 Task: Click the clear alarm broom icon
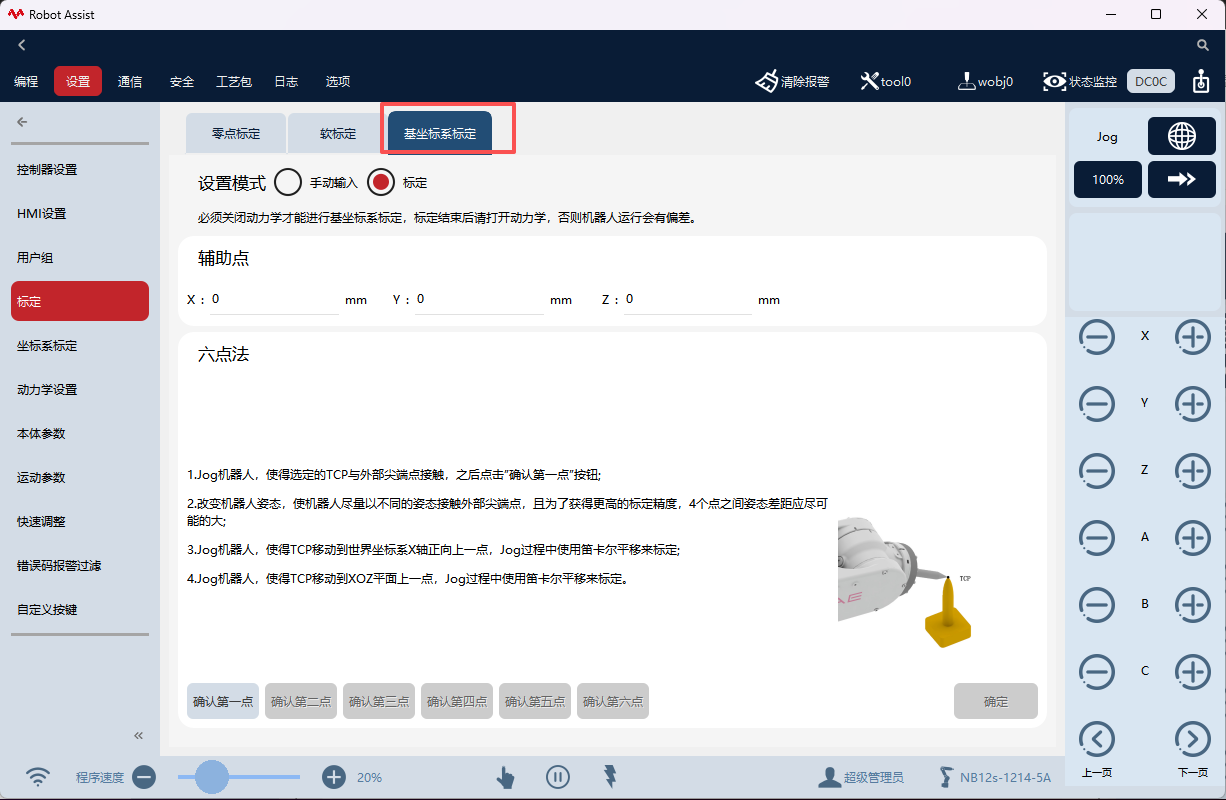coord(767,82)
